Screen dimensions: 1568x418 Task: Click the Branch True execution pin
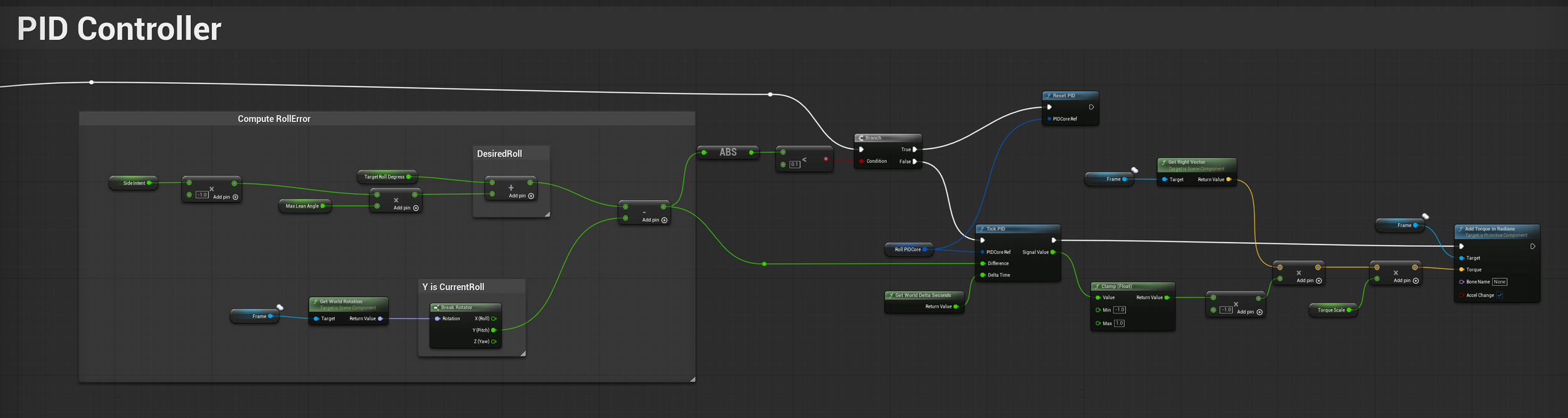(915, 149)
